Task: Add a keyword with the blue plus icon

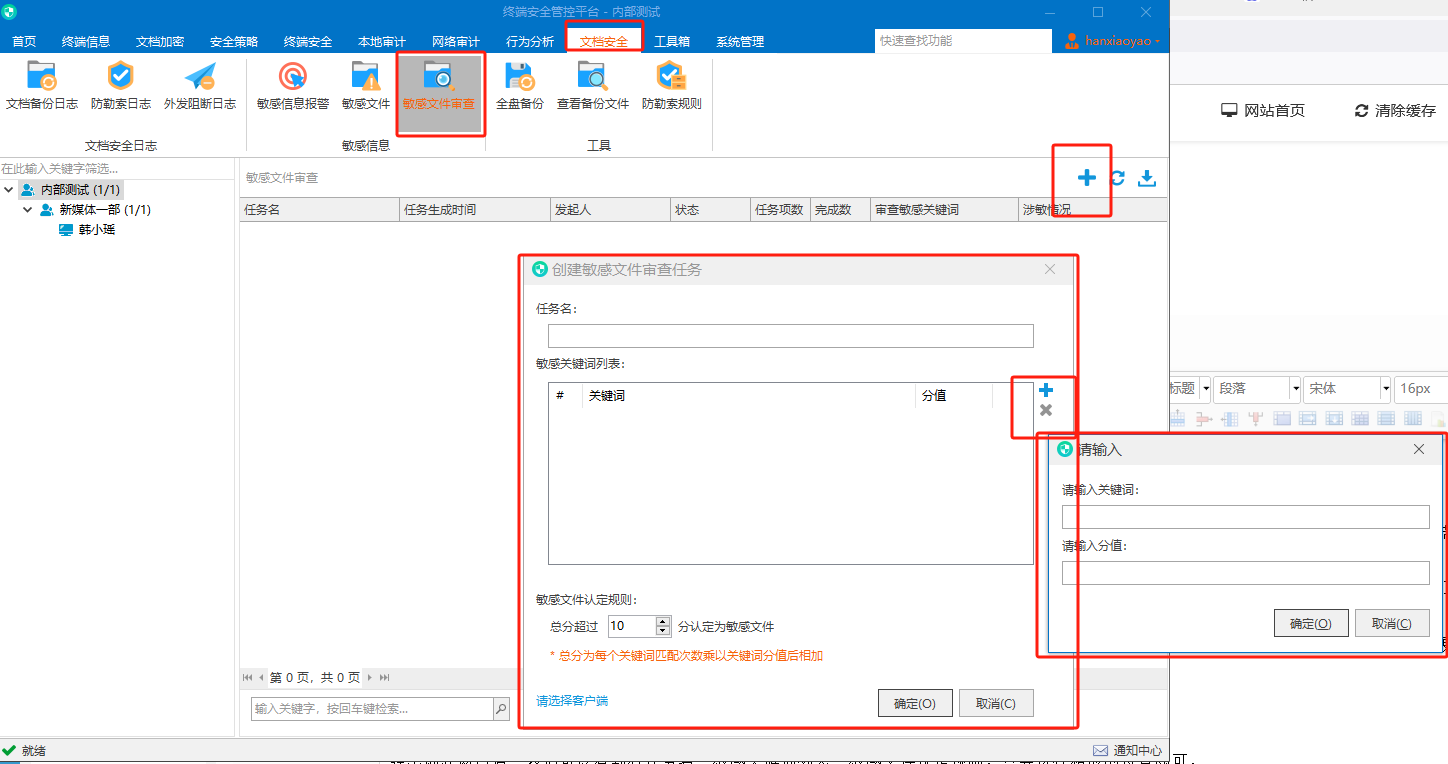Action: coord(1046,390)
